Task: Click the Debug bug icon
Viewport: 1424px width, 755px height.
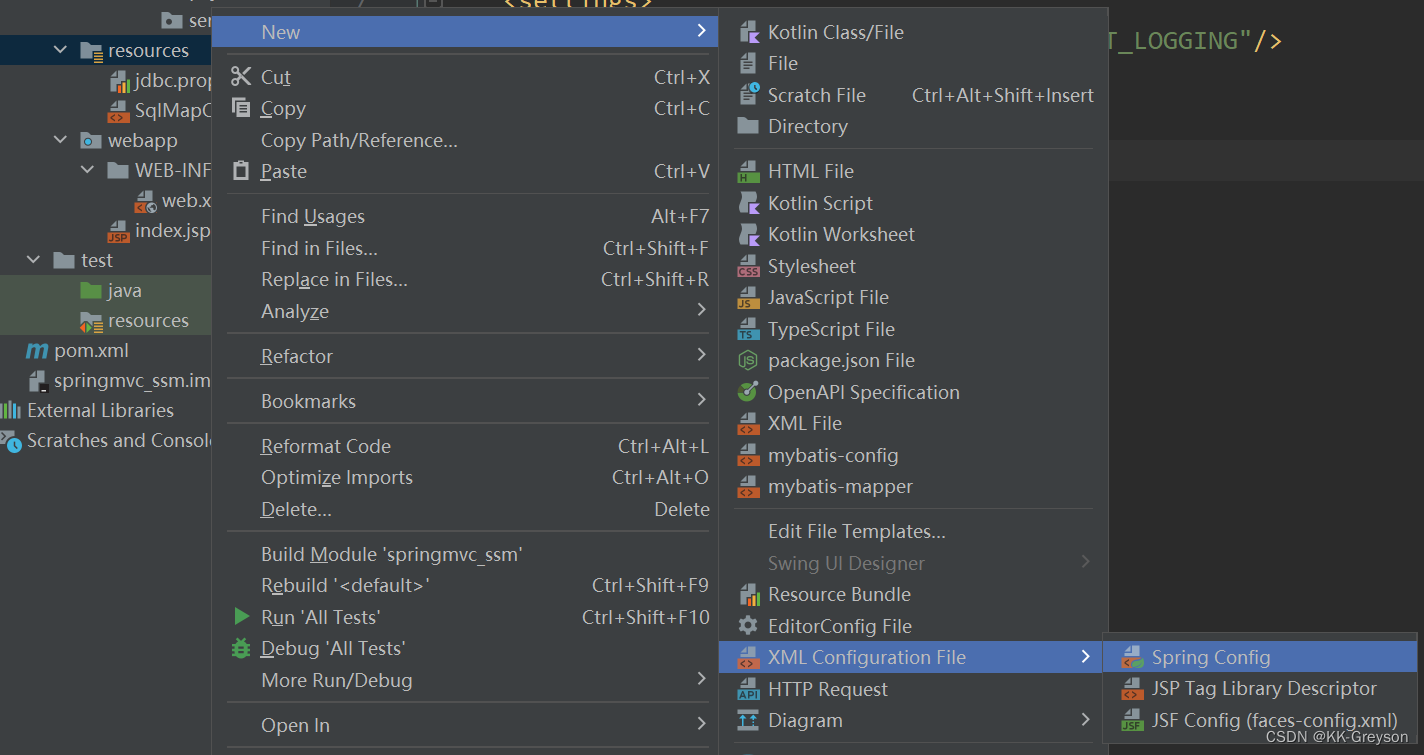Action: 241,648
